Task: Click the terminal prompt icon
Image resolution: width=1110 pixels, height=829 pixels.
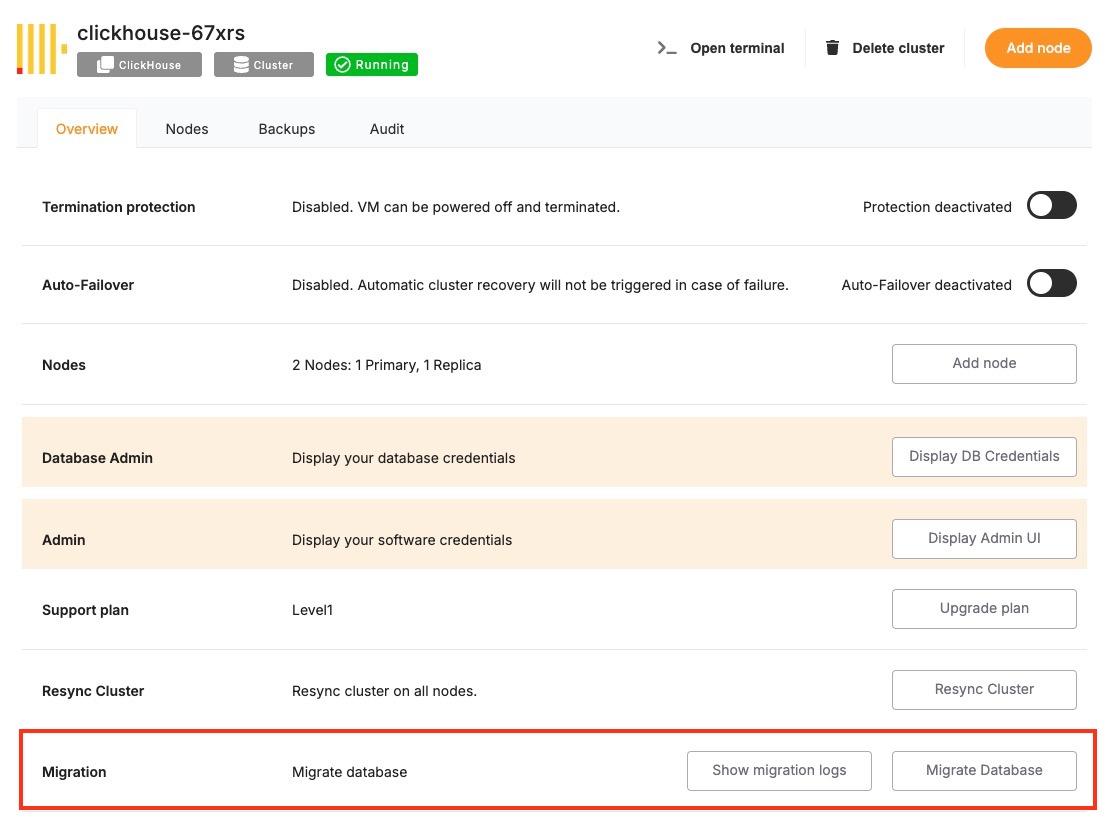Action: (x=667, y=48)
